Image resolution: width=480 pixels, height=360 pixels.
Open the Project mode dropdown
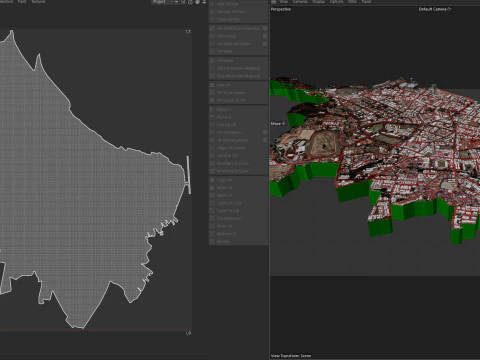click(x=165, y=2)
